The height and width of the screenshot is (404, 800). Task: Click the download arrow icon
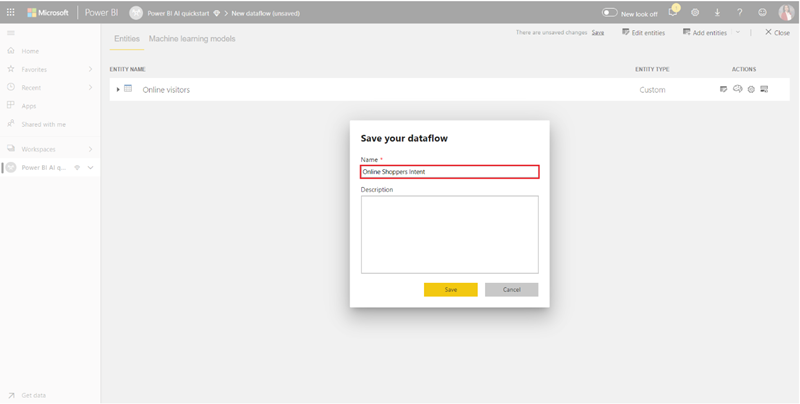click(x=717, y=13)
